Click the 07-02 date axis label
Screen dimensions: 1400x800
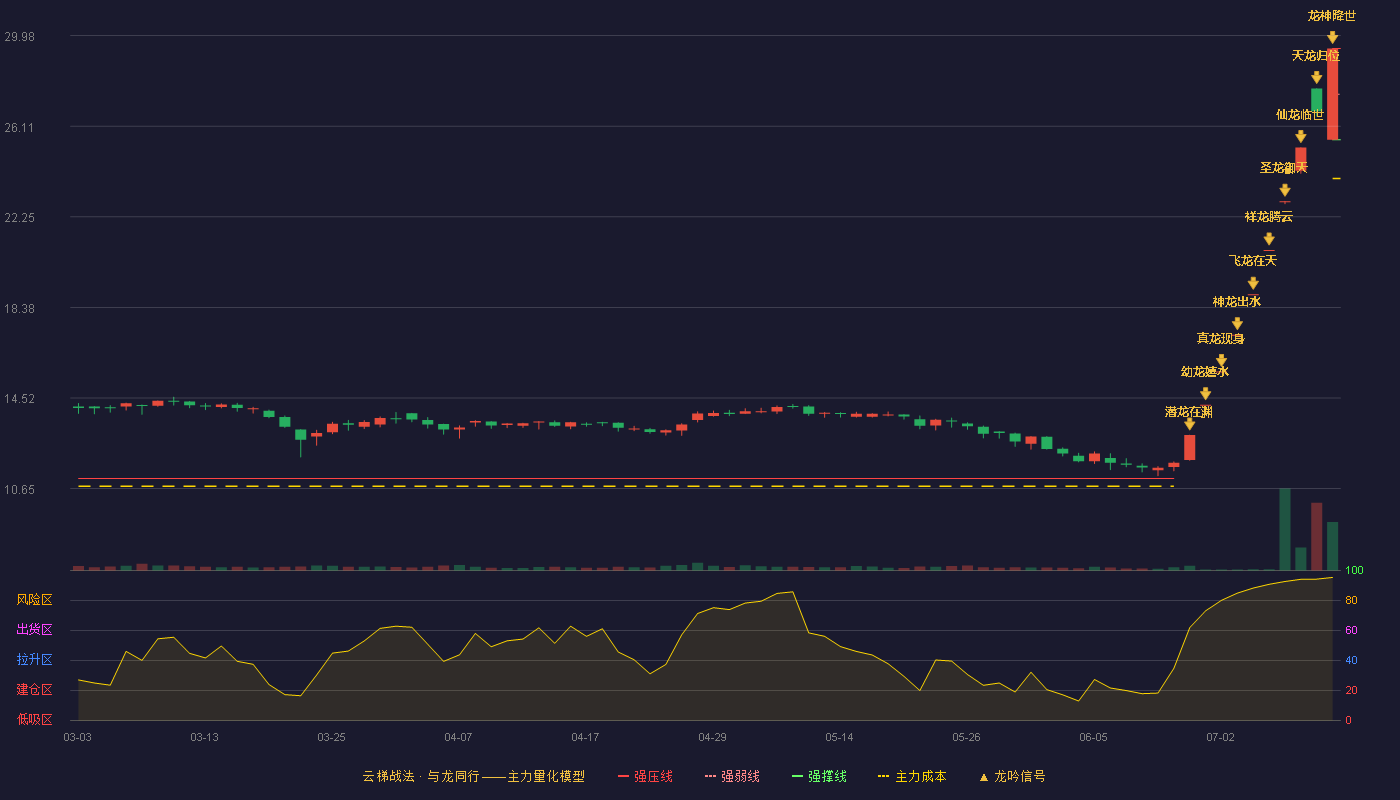pyautogui.click(x=1220, y=737)
